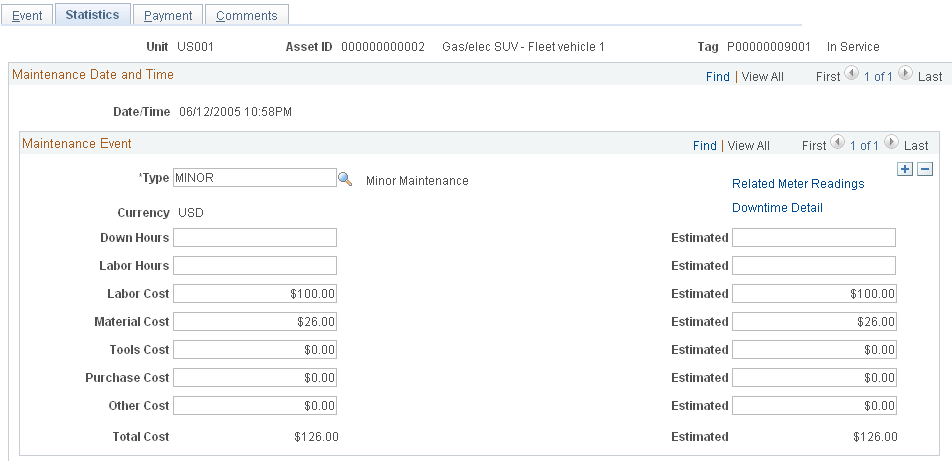Click the Unit value US001
This screenshot has height=461, width=952.
(195, 47)
